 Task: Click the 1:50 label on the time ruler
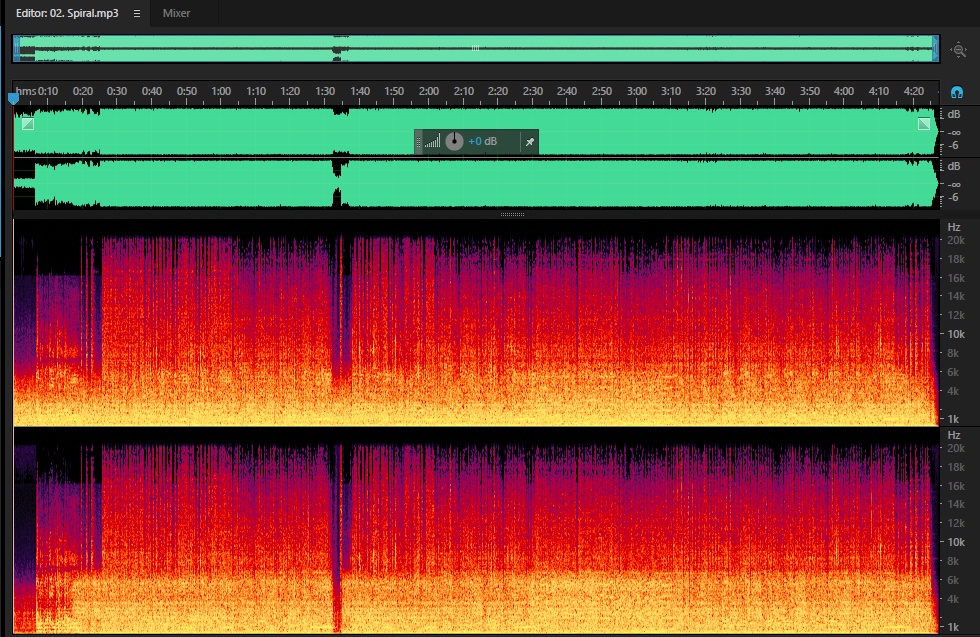pos(394,91)
